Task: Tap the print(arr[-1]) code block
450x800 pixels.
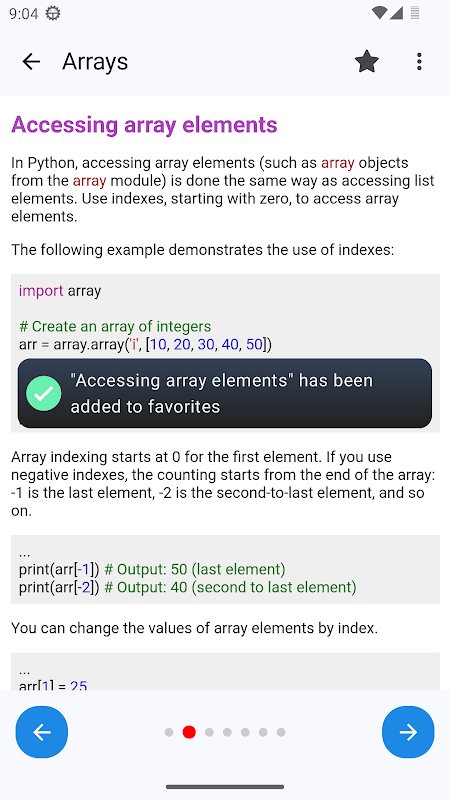Action: 226,569
